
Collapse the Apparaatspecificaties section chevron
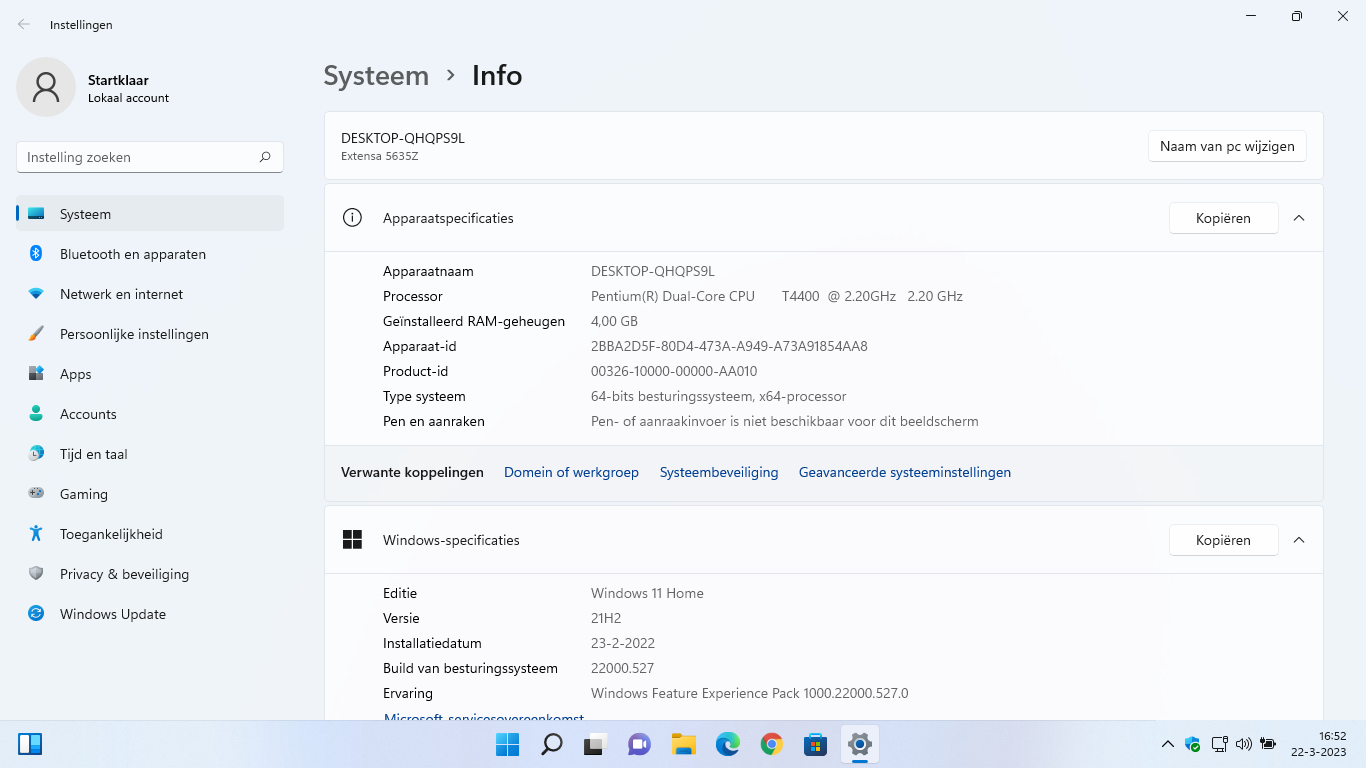click(1299, 217)
